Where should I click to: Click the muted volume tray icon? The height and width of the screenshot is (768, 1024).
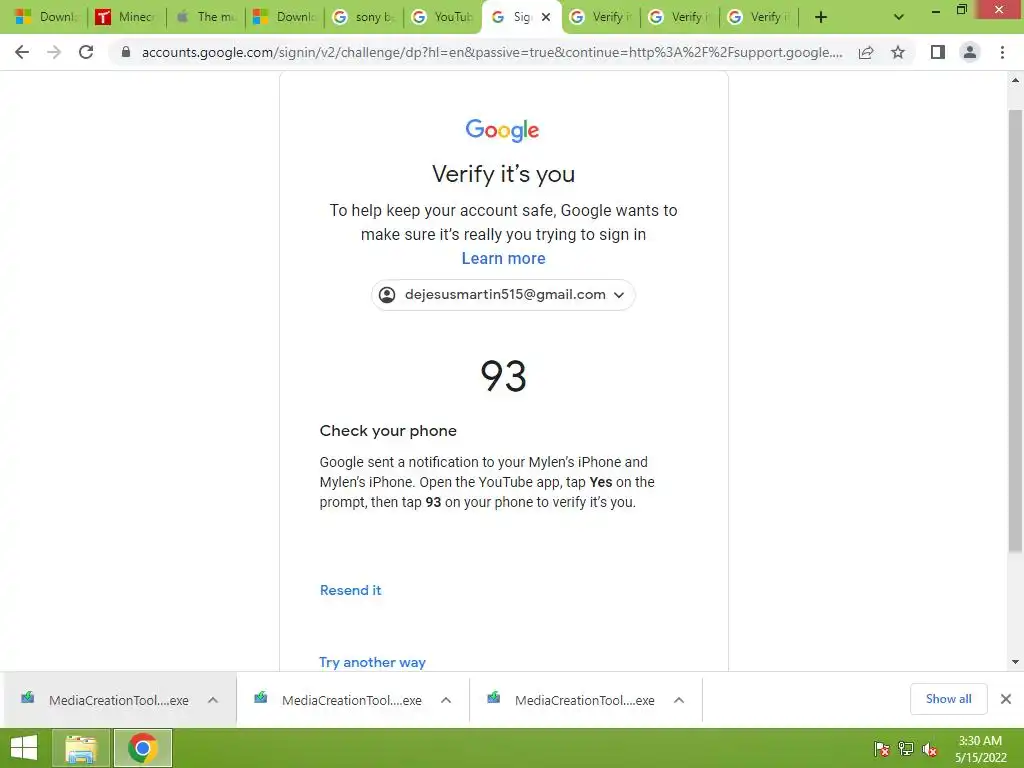point(930,749)
